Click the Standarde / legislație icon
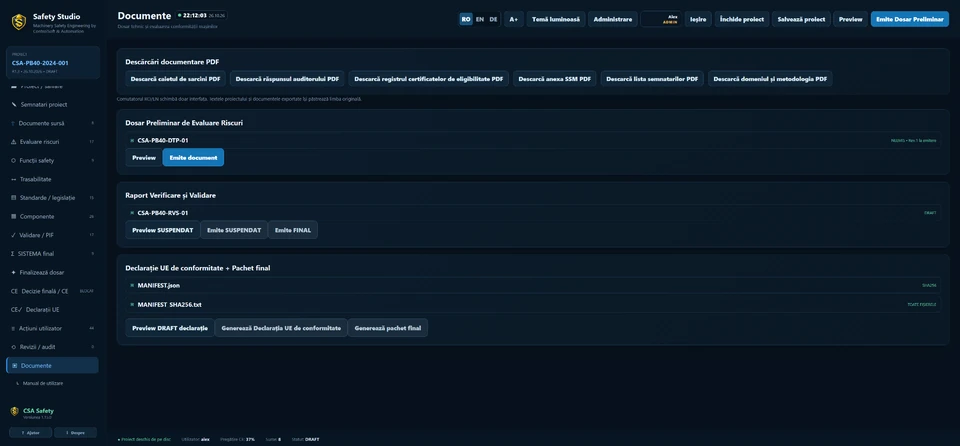This screenshot has height=446, width=960. pyautogui.click(x=14, y=198)
